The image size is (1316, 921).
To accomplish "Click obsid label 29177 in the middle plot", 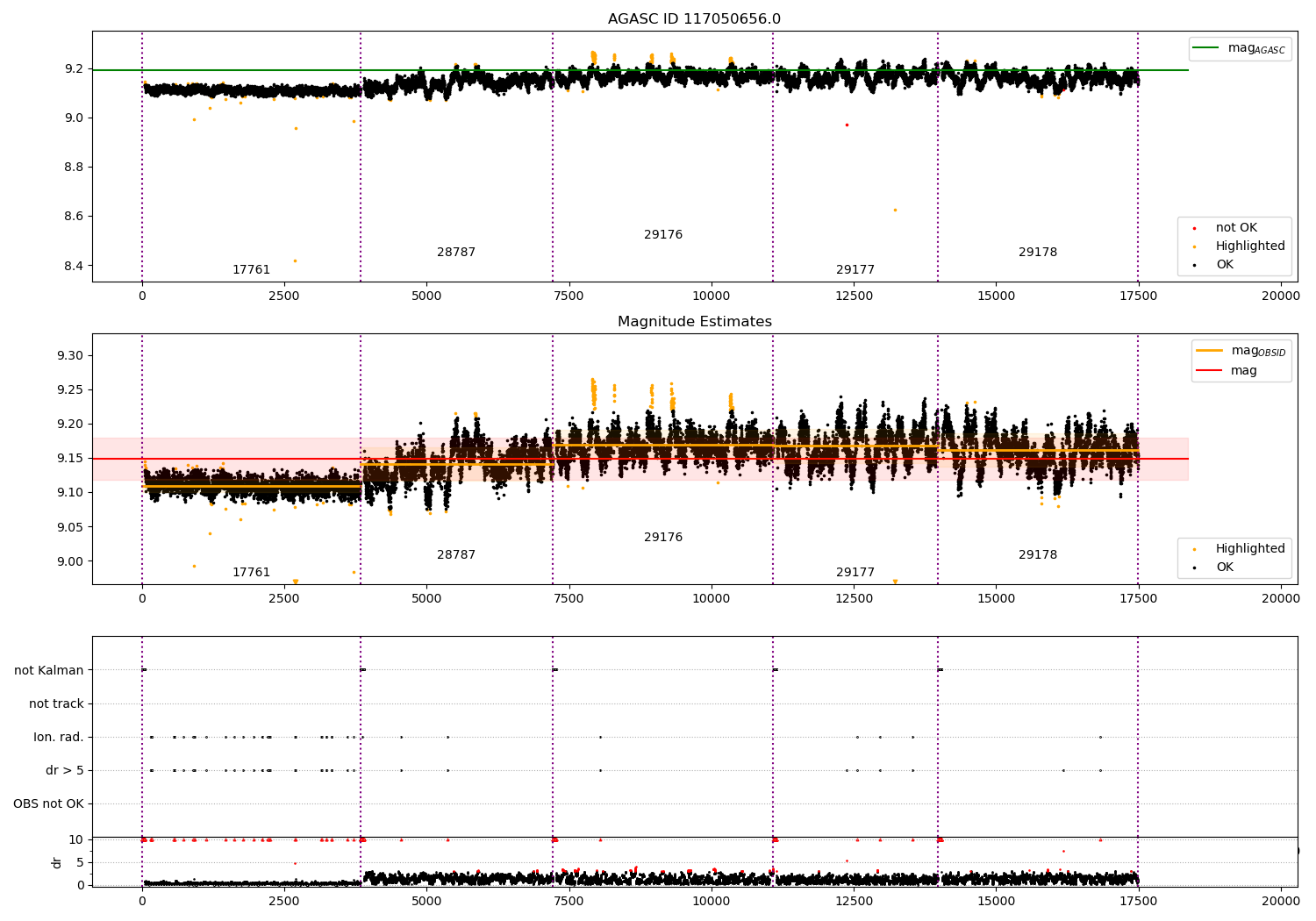I will (855, 573).
